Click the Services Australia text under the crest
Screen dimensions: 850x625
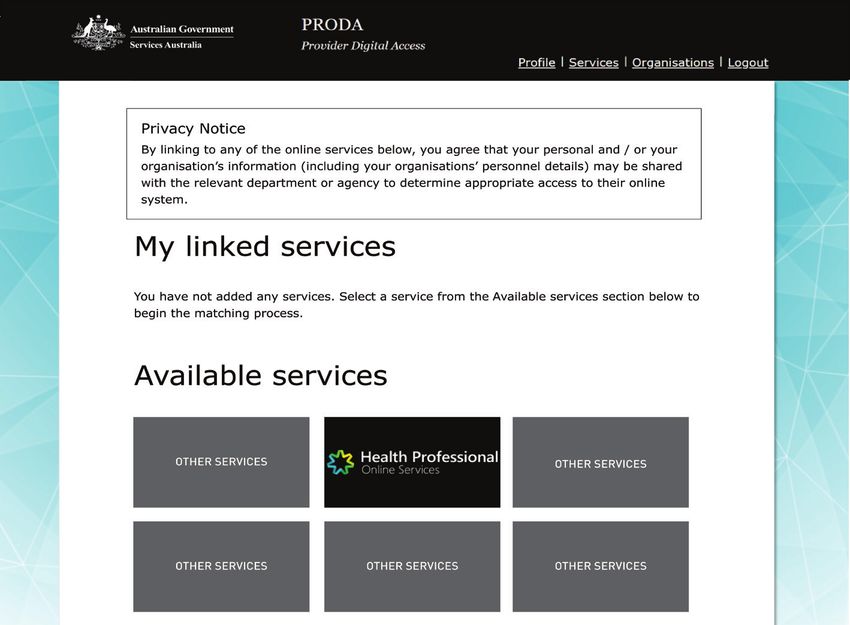tap(166, 45)
